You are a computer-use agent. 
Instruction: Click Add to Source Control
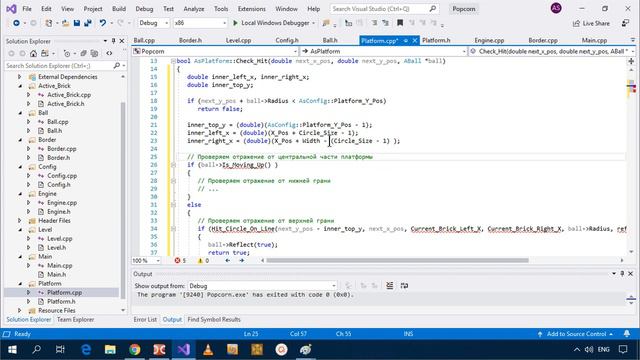tap(576, 334)
